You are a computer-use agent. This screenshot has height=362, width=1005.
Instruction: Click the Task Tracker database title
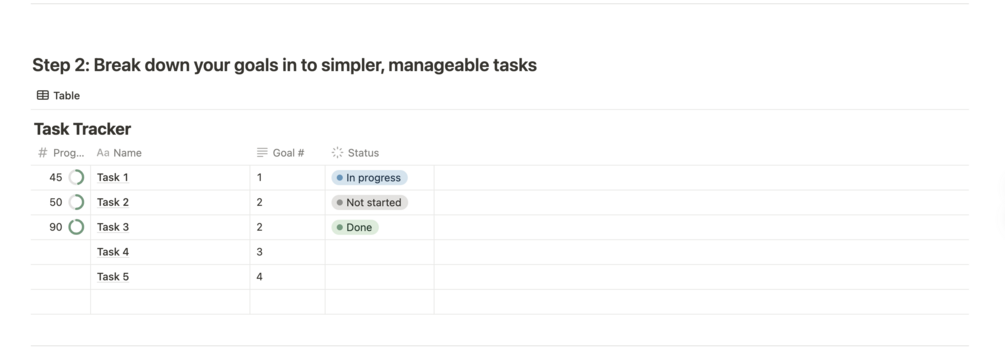click(x=83, y=129)
